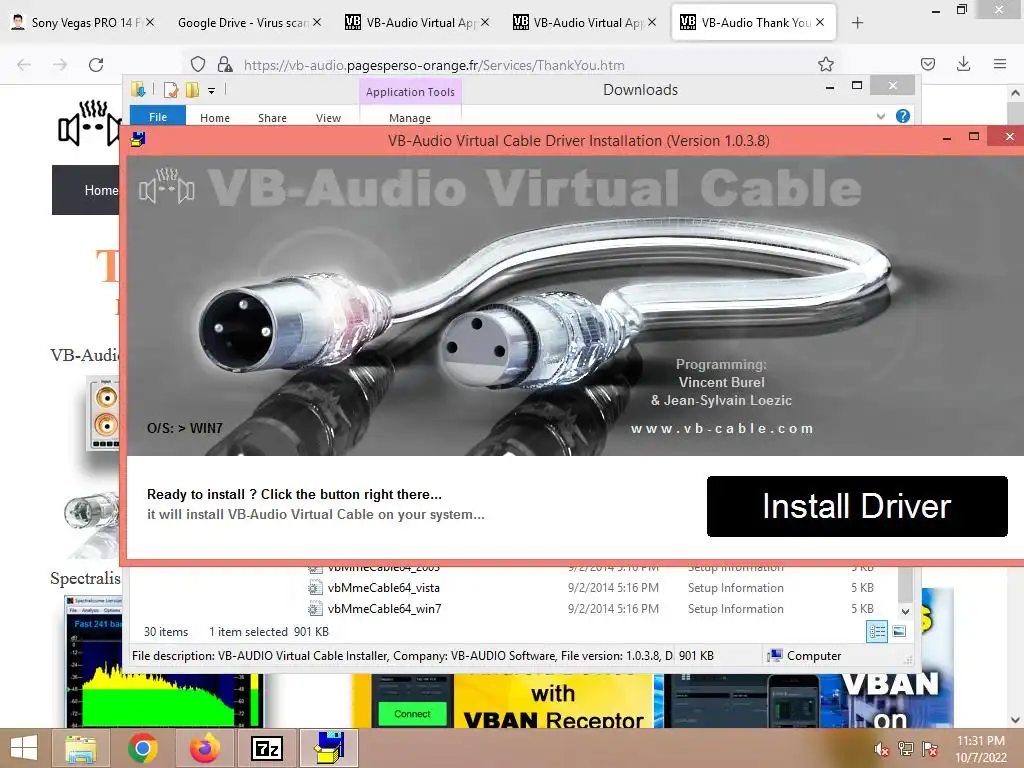1024x768 pixels.
Task: Click the network tray icon
Action: (x=906, y=748)
